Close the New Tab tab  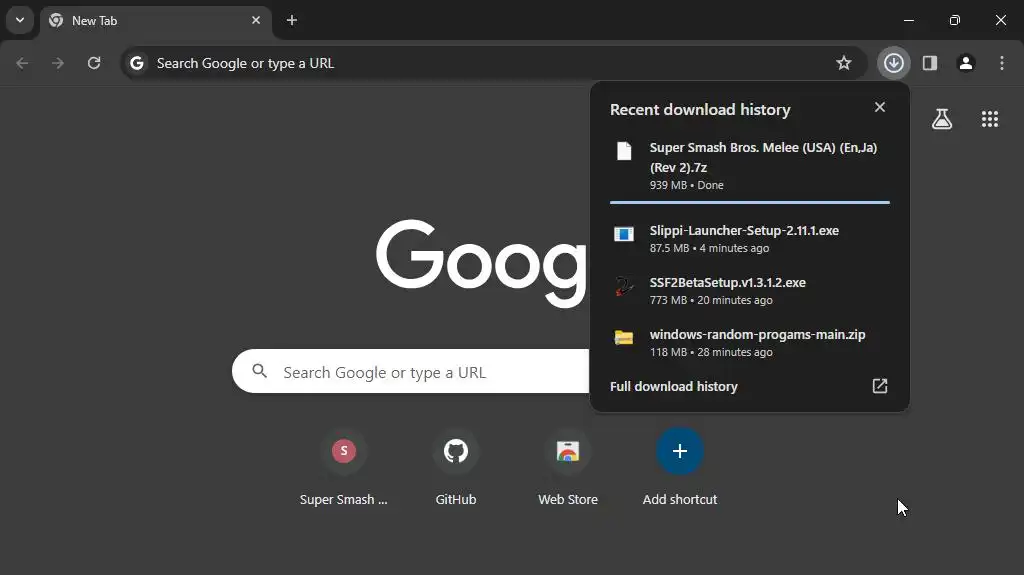click(256, 20)
